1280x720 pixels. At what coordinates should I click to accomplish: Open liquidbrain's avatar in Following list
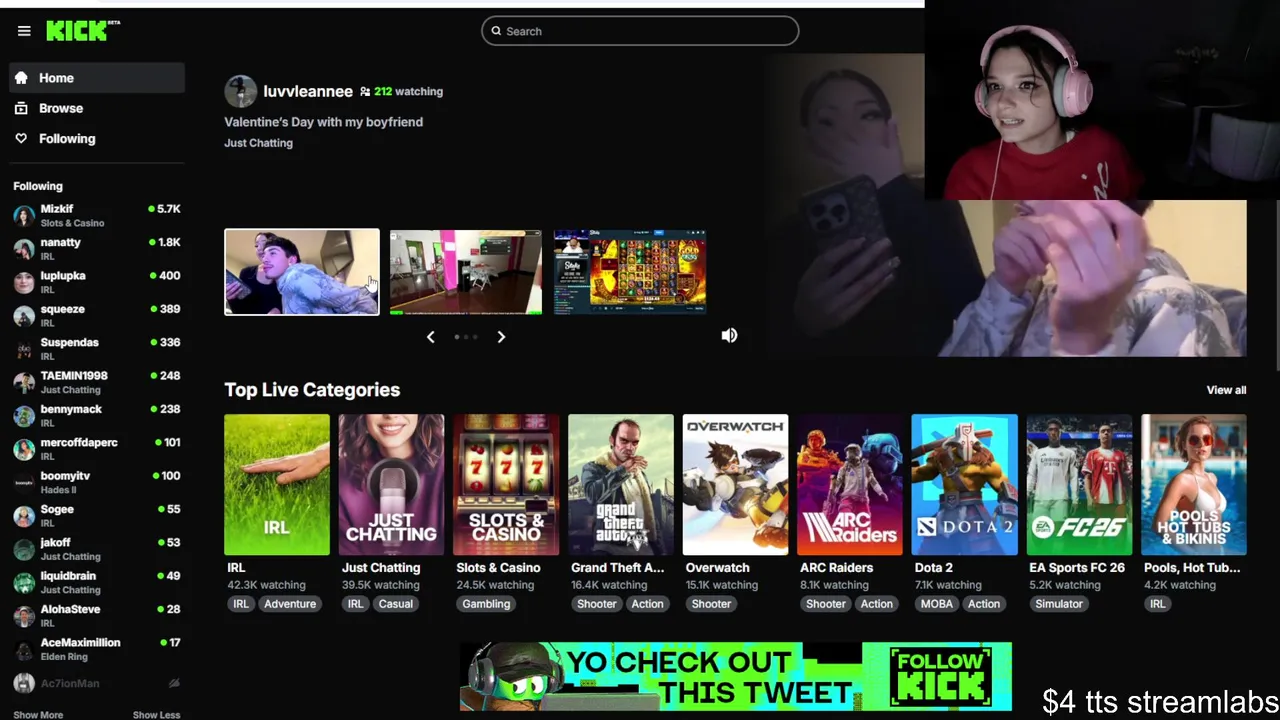(x=24, y=583)
